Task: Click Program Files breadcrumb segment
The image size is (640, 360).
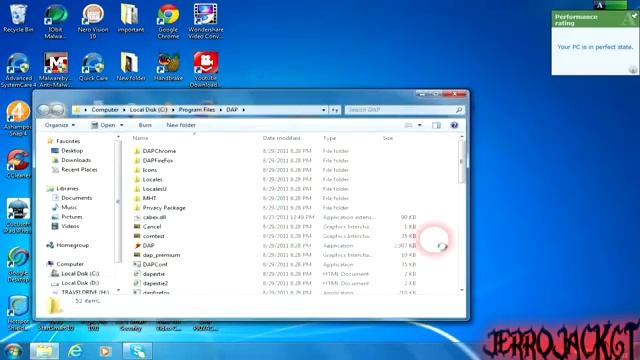Action: pos(197,110)
